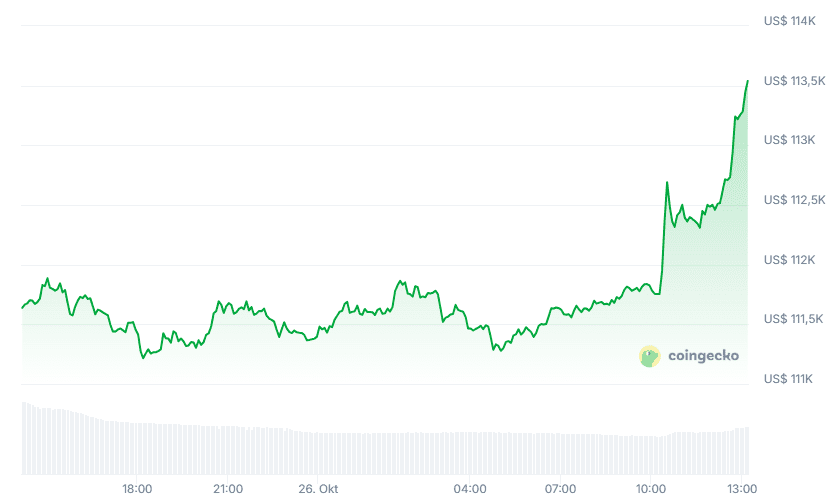Screen dimensions: 839x503
Task: Select the 10:00 time axis label
Action: coord(651,488)
